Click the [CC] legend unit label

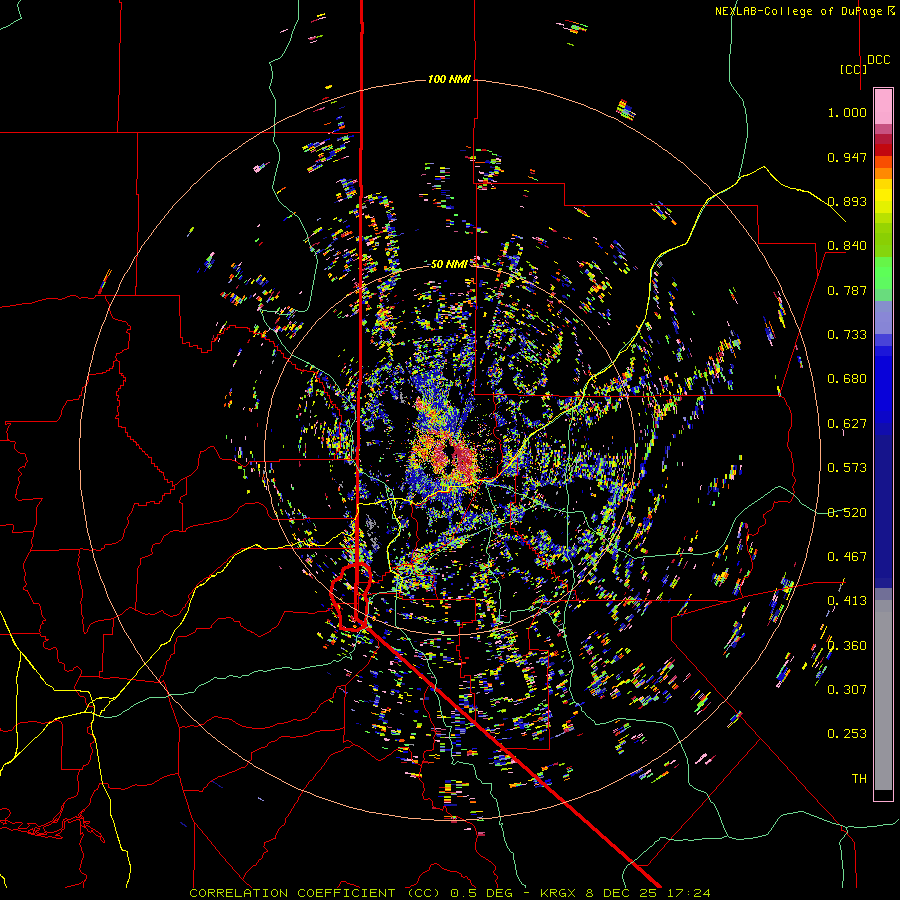click(853, 69)
